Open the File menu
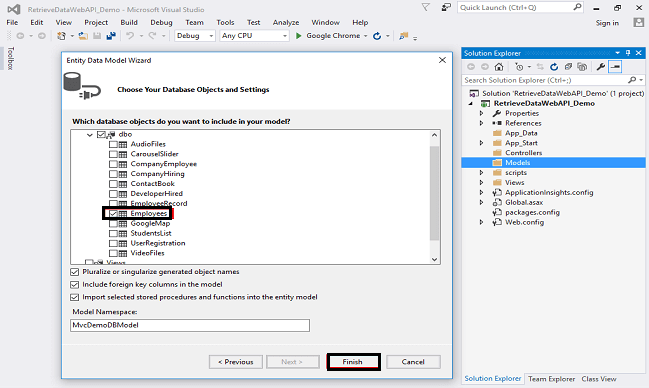This screenshot has width=649, height=388. point(12,22)
